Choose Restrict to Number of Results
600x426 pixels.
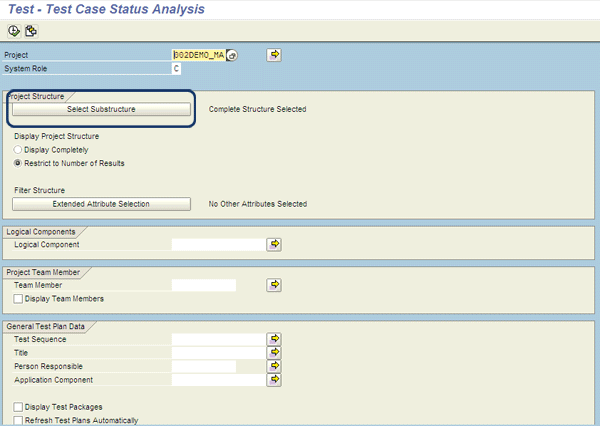click(19, 163)
